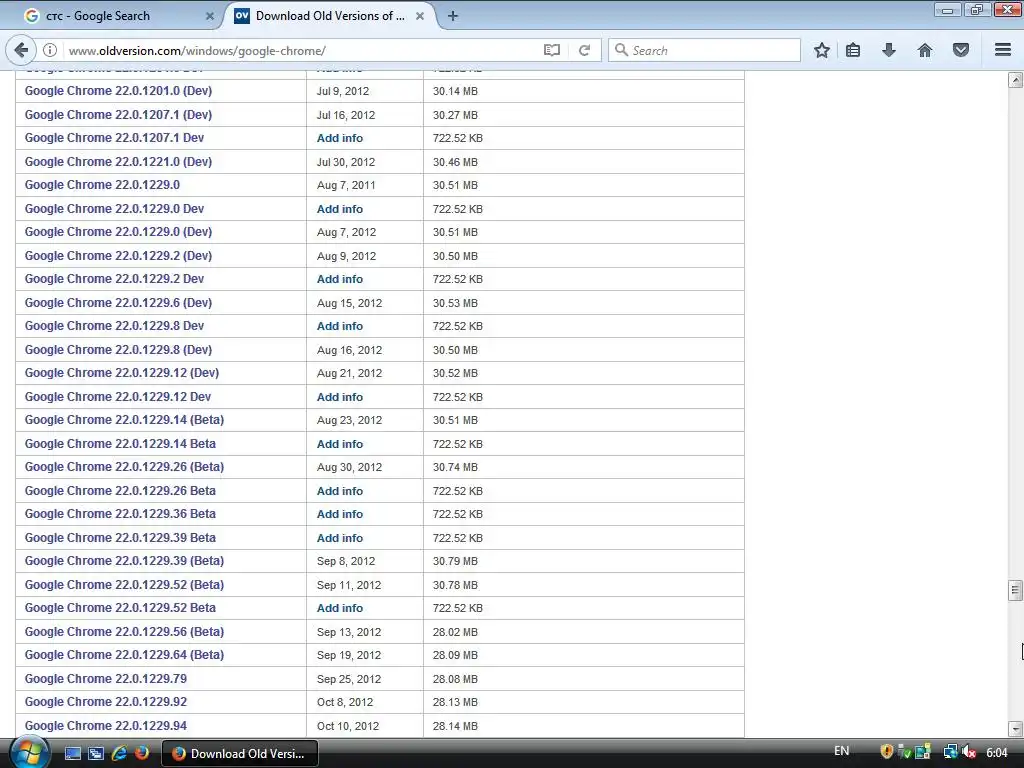Show bookmarks list icon
This screenshot has height=768, width=1024.
pos(853,50)
